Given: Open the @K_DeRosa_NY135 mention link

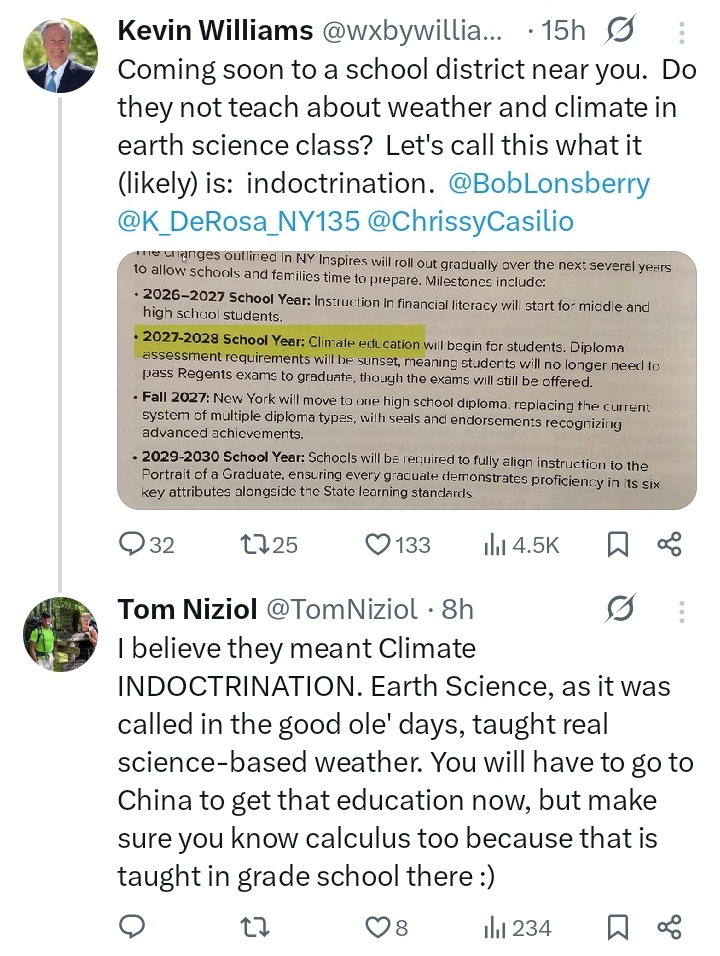Looking at the screenshot, I should pyautogui.click(x=236, y=222).
